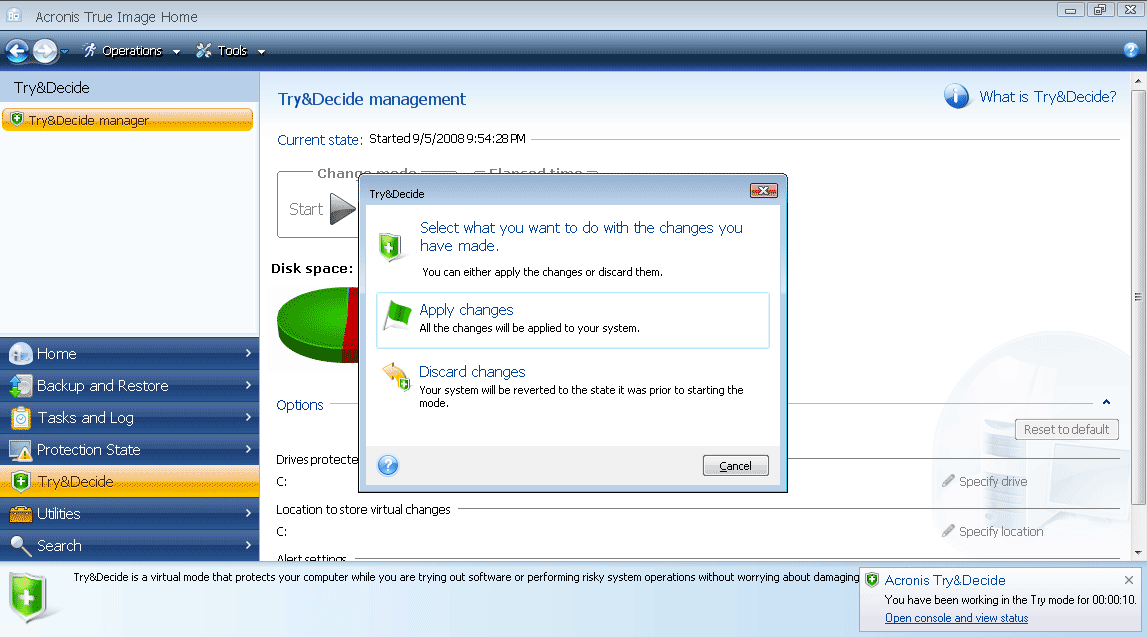This screenshot has height=637, width=1147.
Task: Click the Backup and Restore icon
Action: 20,385
